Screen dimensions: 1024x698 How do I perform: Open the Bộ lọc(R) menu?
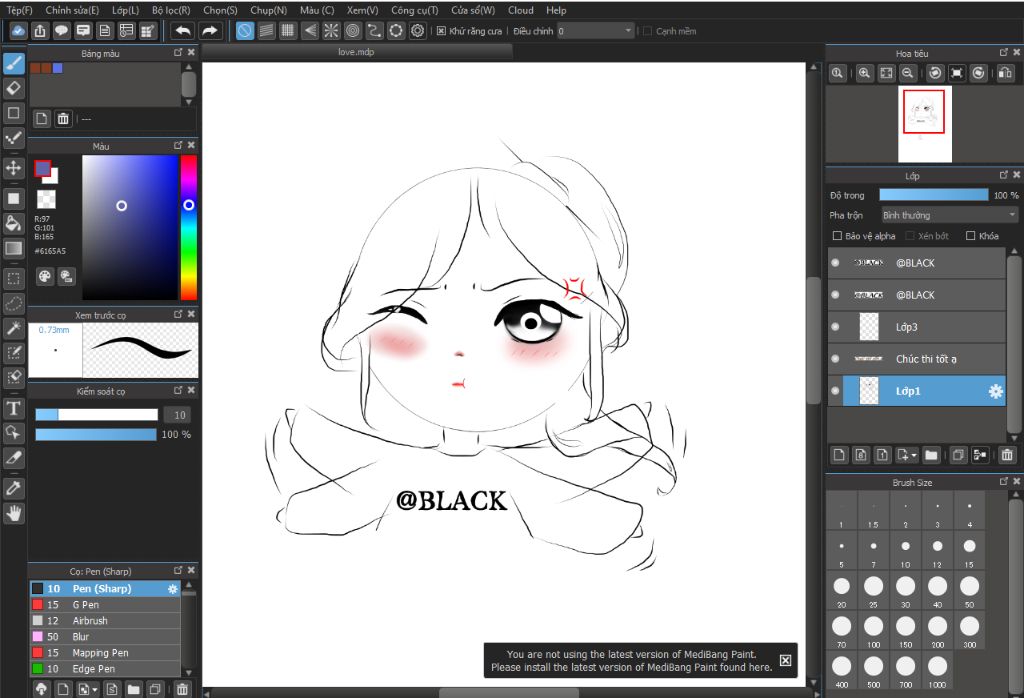click(171, 10)
